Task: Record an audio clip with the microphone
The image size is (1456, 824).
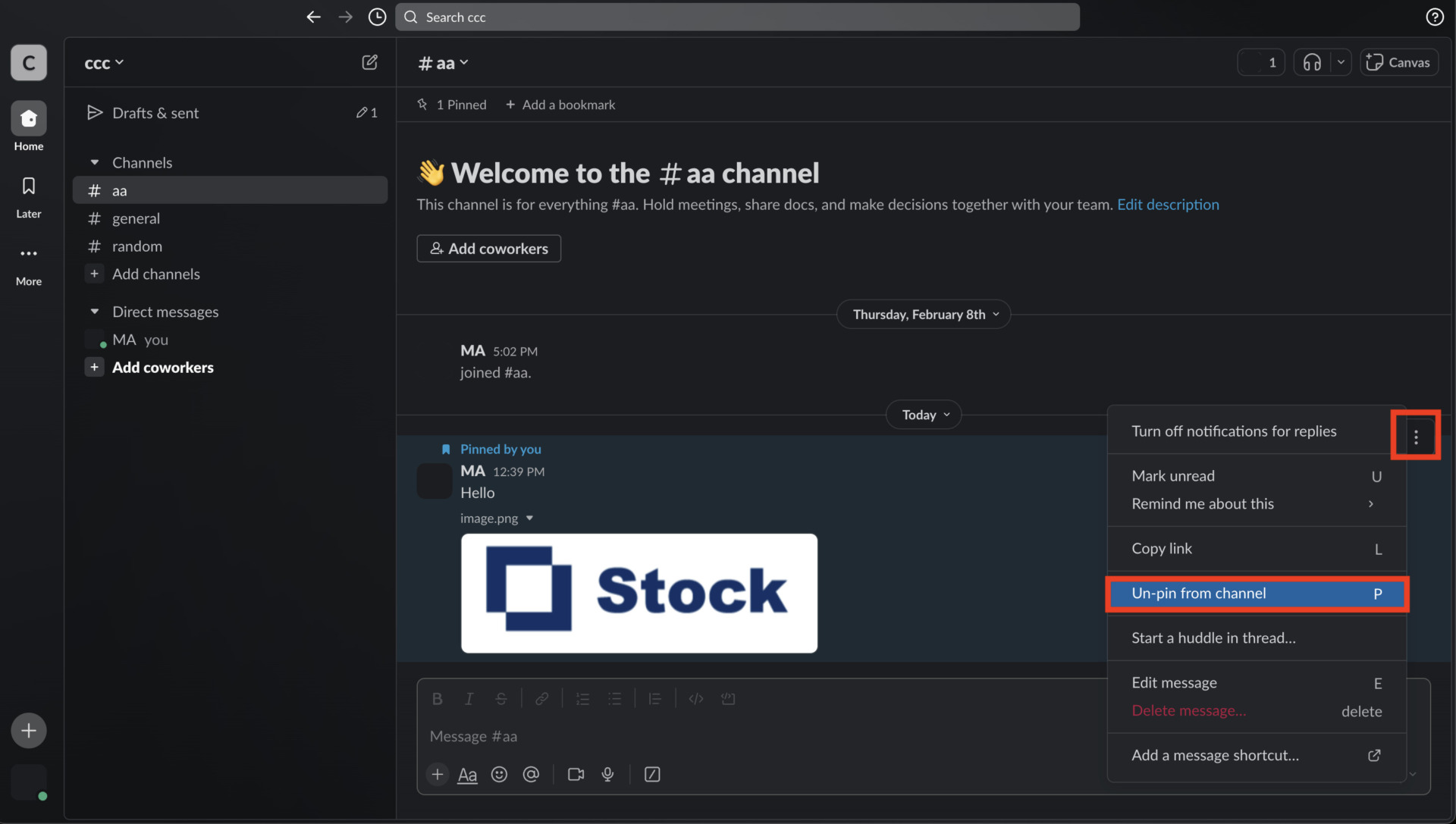Action: tap(607, 774)
